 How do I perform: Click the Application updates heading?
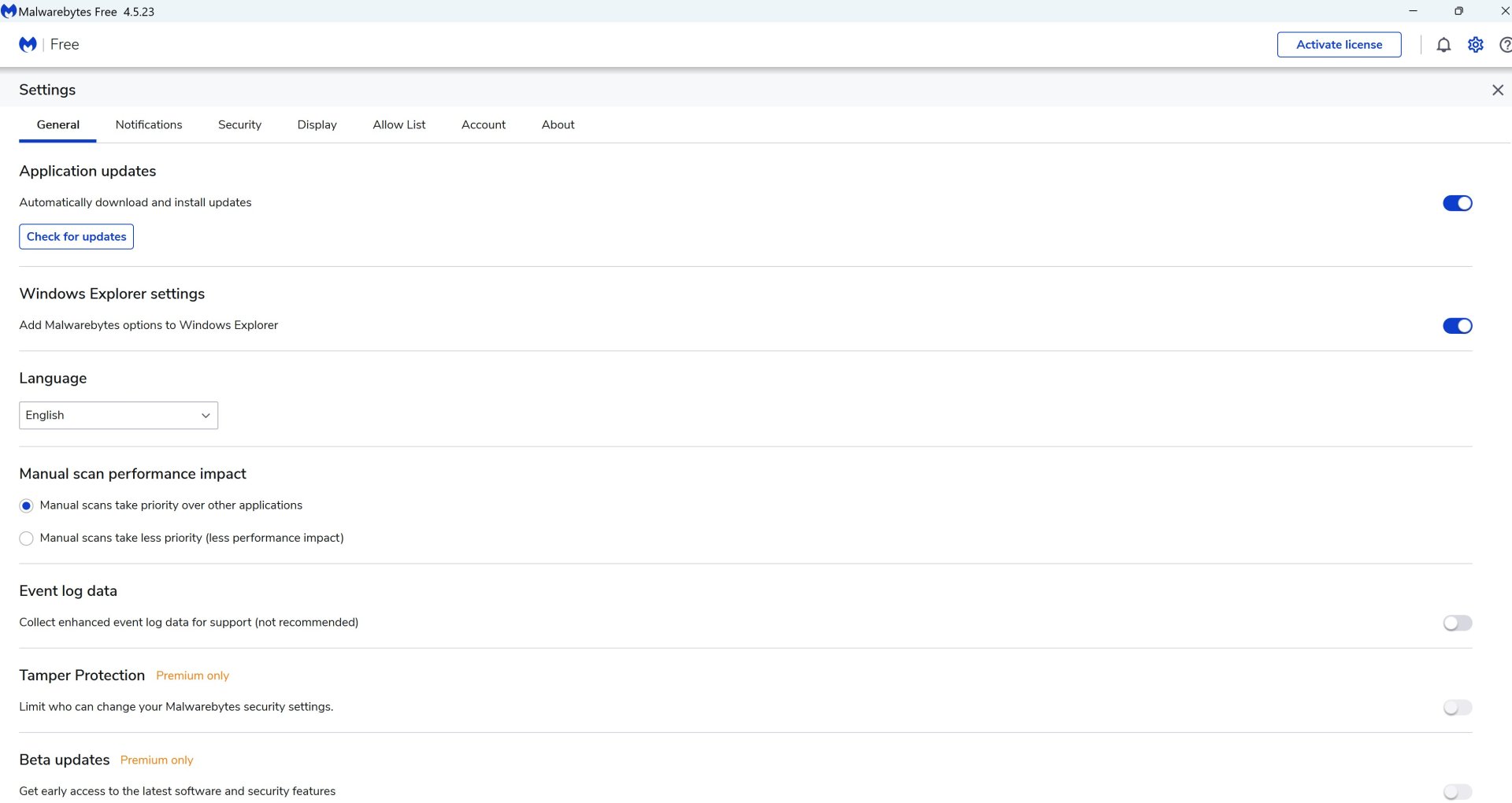(x=87, y=172)
